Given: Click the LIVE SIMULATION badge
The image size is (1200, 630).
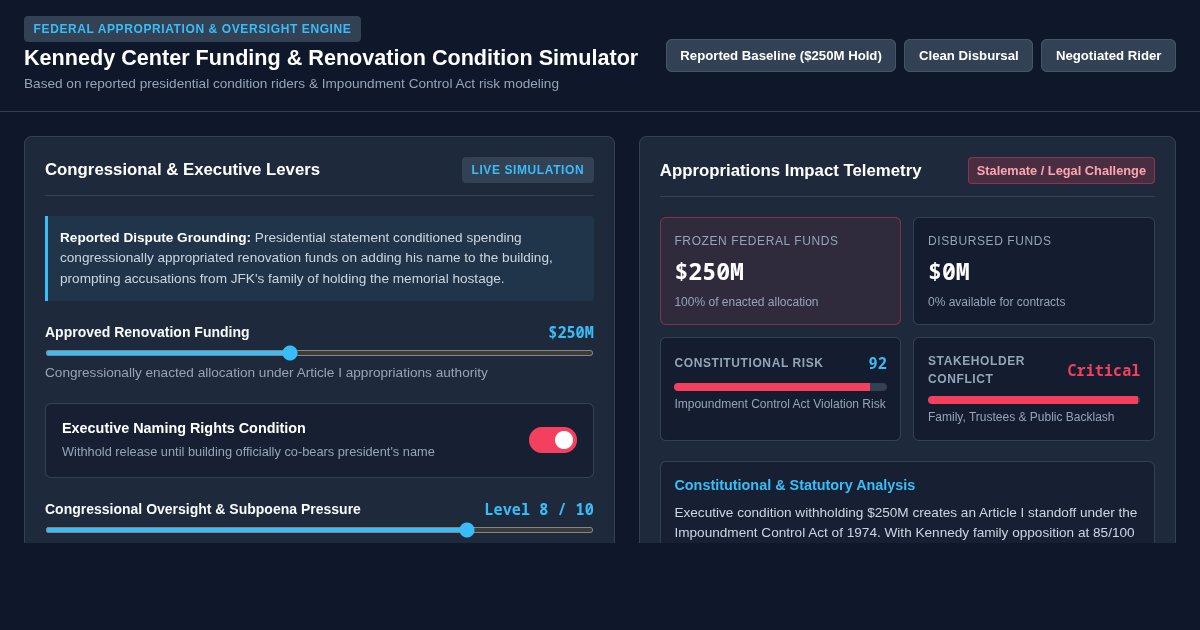Looking at the screenshot, I should (x=528, y=170).
